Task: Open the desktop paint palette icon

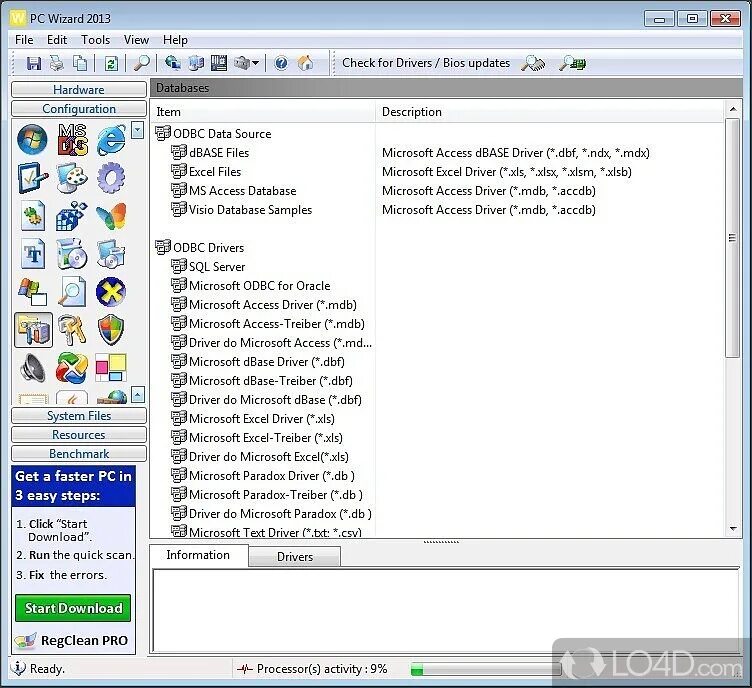Action: [x=72, y=178]
